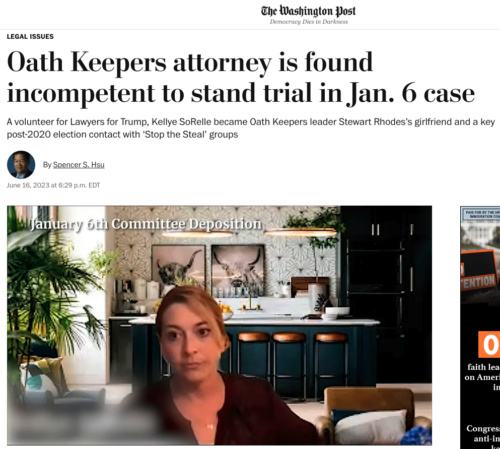Click The Washington Post logo
This screenshot has width=500, height=449.
[x=308, y=11]
